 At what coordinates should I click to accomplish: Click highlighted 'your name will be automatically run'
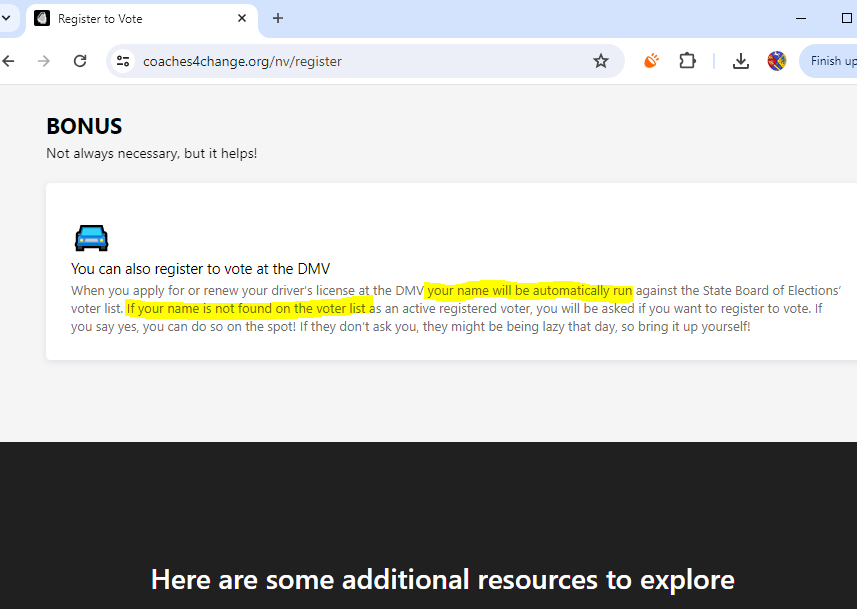[x=529, y=290]
